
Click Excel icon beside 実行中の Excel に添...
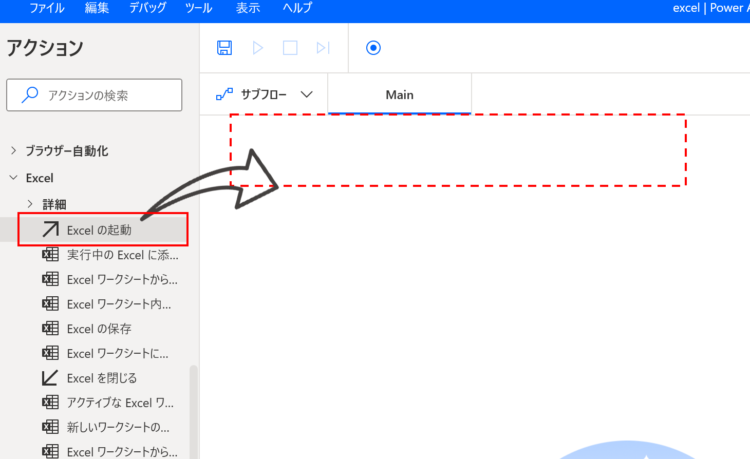click(50, 254)
